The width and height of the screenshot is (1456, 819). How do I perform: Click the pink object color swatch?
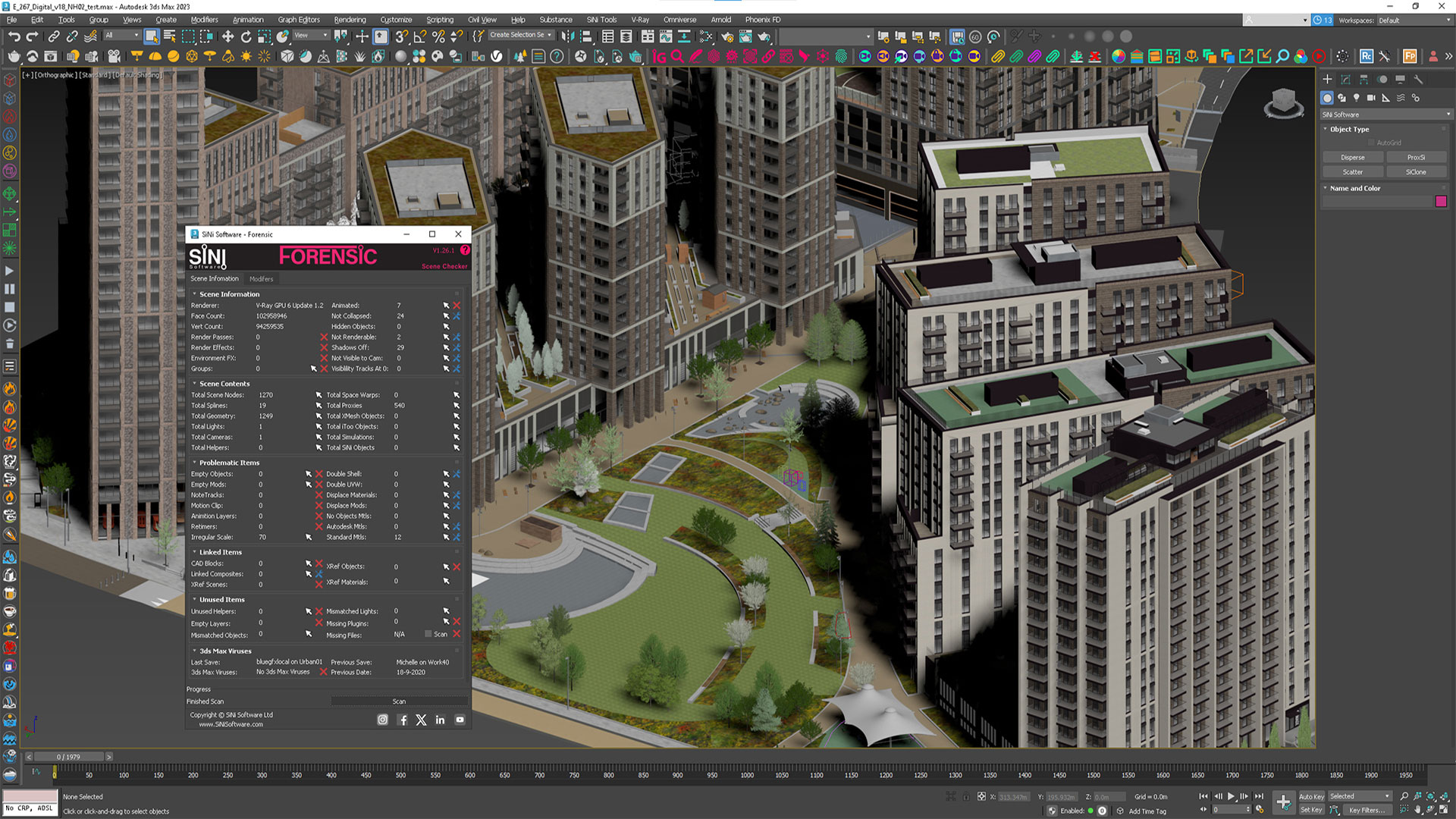[x=1441, y=201]
